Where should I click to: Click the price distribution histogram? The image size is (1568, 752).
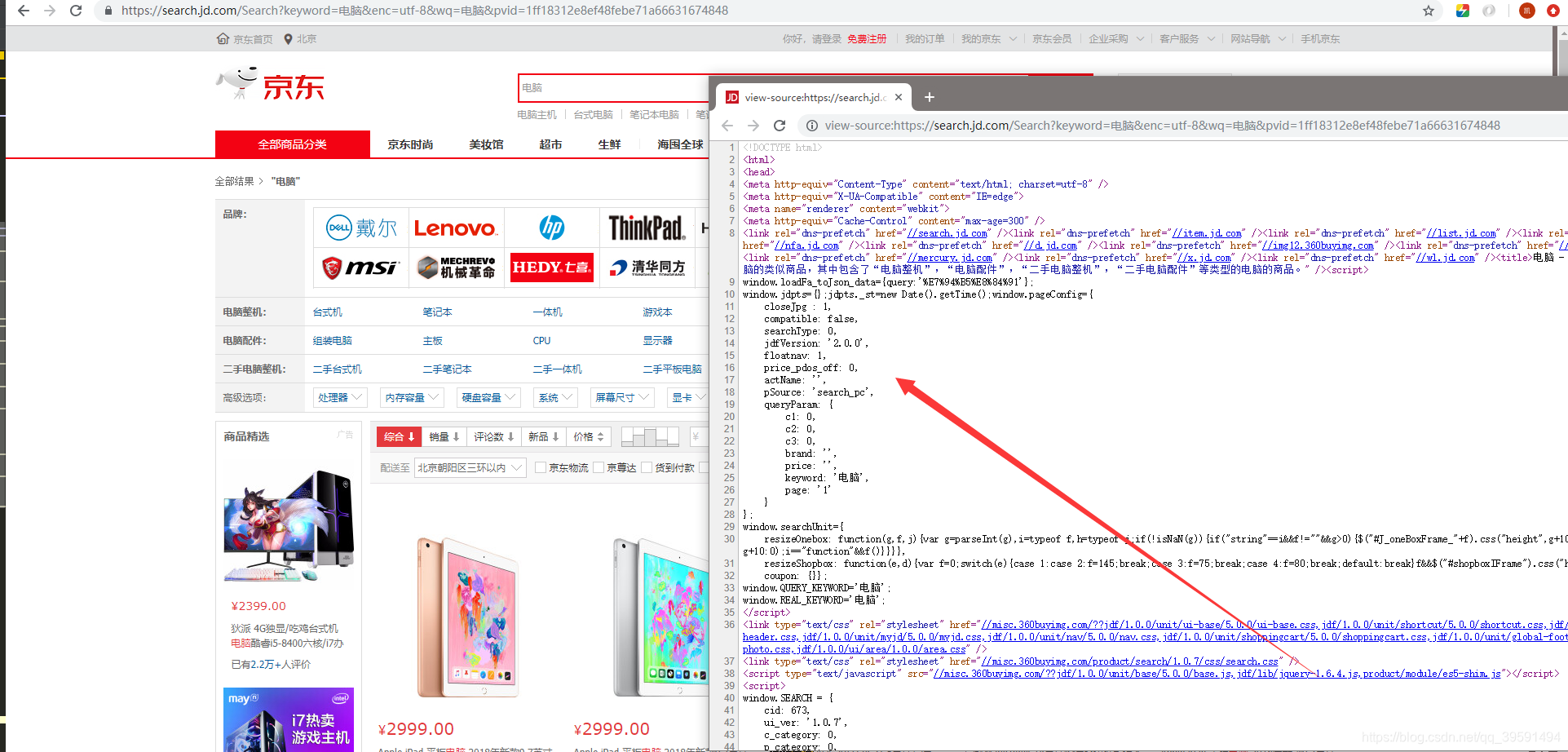[651, 437]
